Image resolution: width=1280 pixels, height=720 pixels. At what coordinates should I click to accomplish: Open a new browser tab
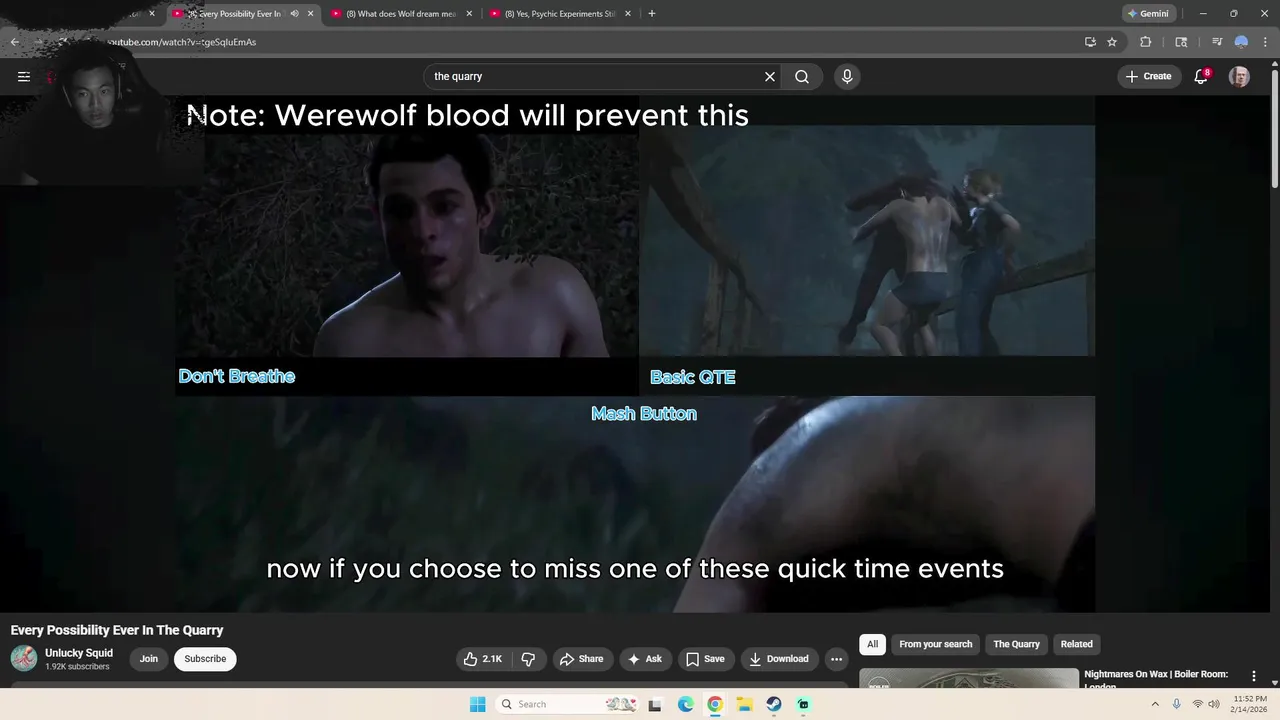[x=652, y=13]
